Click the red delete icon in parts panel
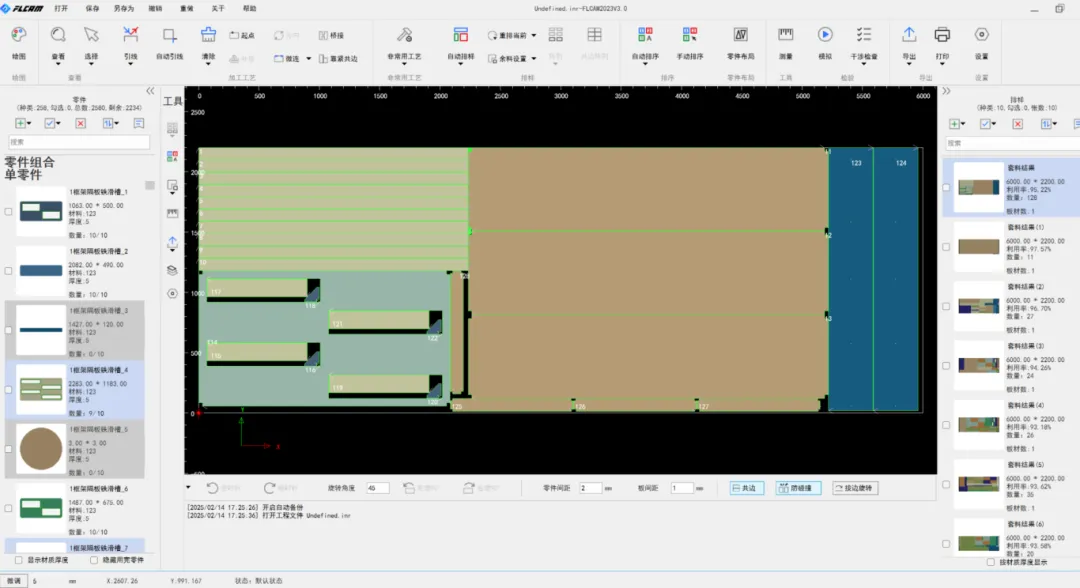Viewport: 1080px width, 588px height. (x=81, y=123)
